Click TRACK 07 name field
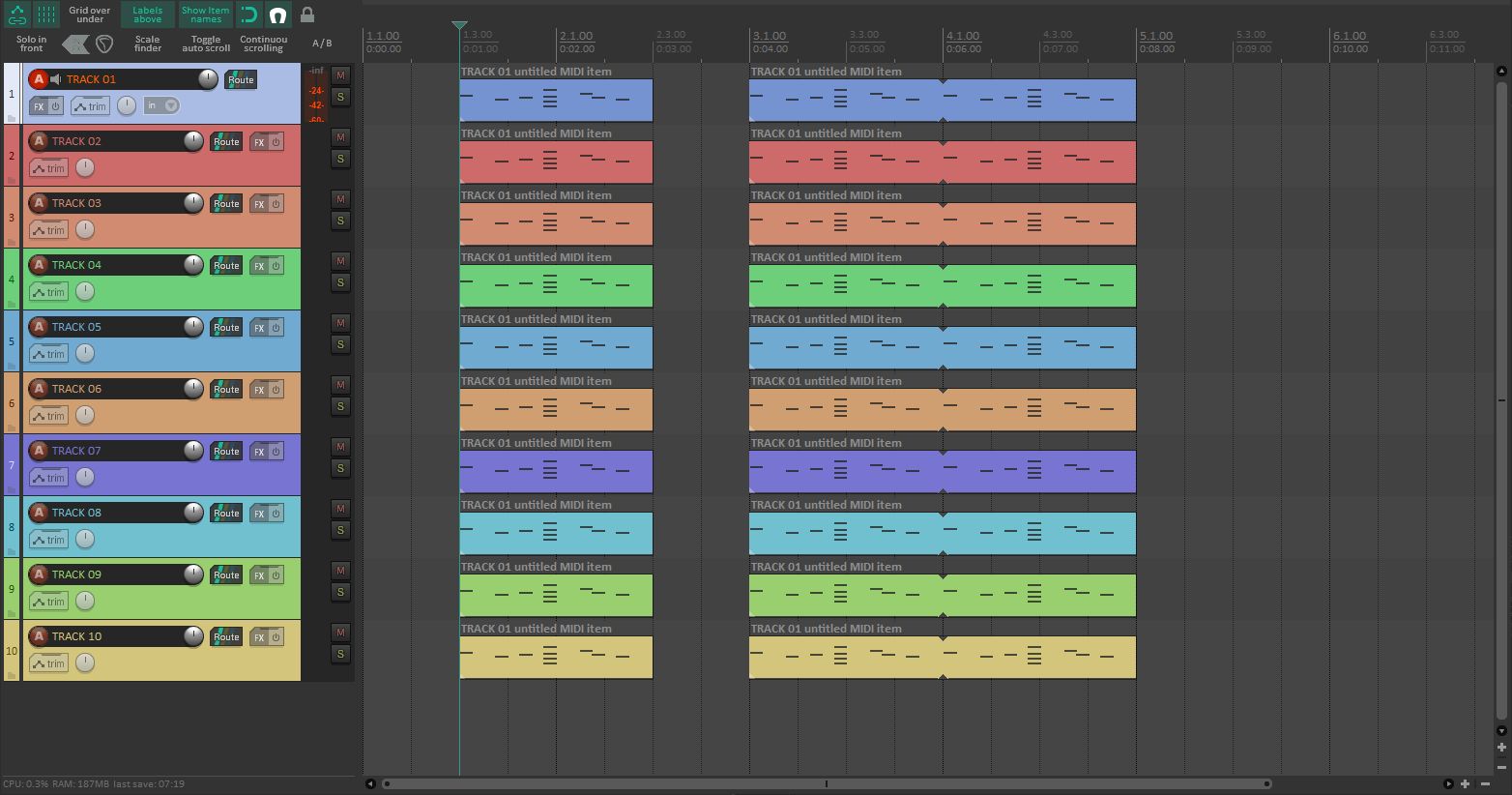The height and width of the screenshot is (795, 1512). click(116, 451)
